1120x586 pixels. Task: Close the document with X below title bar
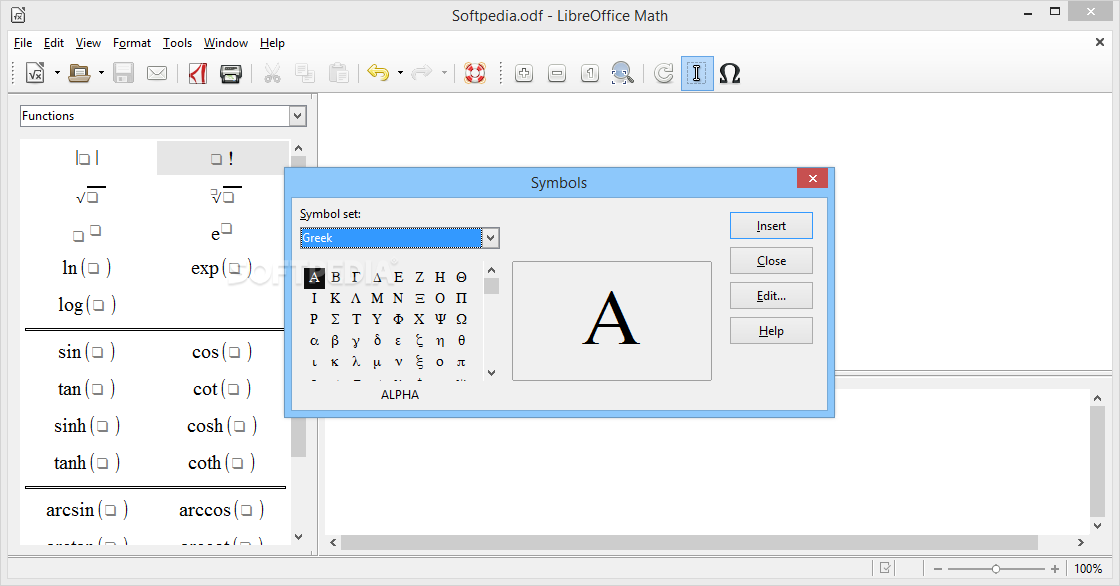(1100, 42)
